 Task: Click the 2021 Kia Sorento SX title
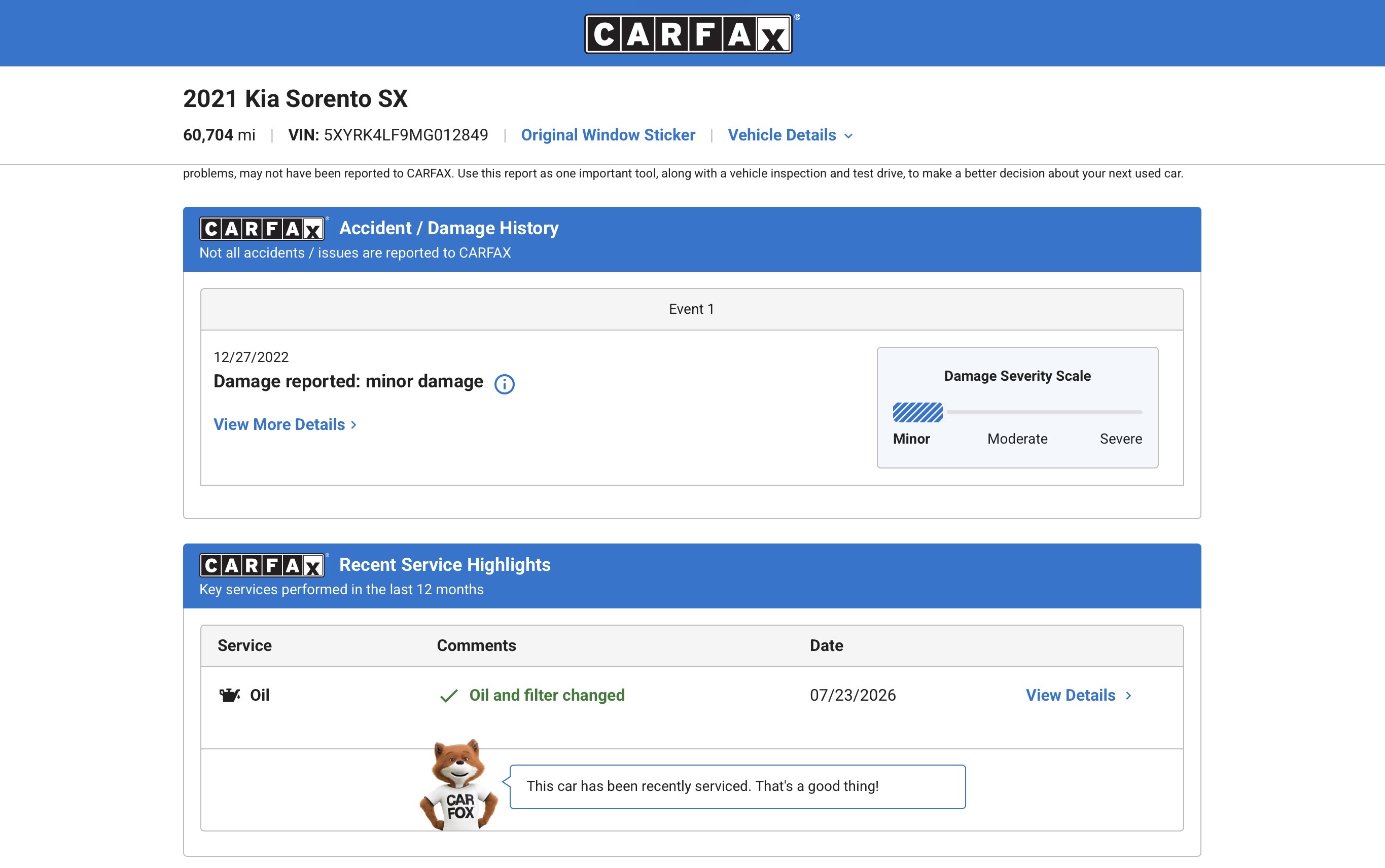coord(295,99)
